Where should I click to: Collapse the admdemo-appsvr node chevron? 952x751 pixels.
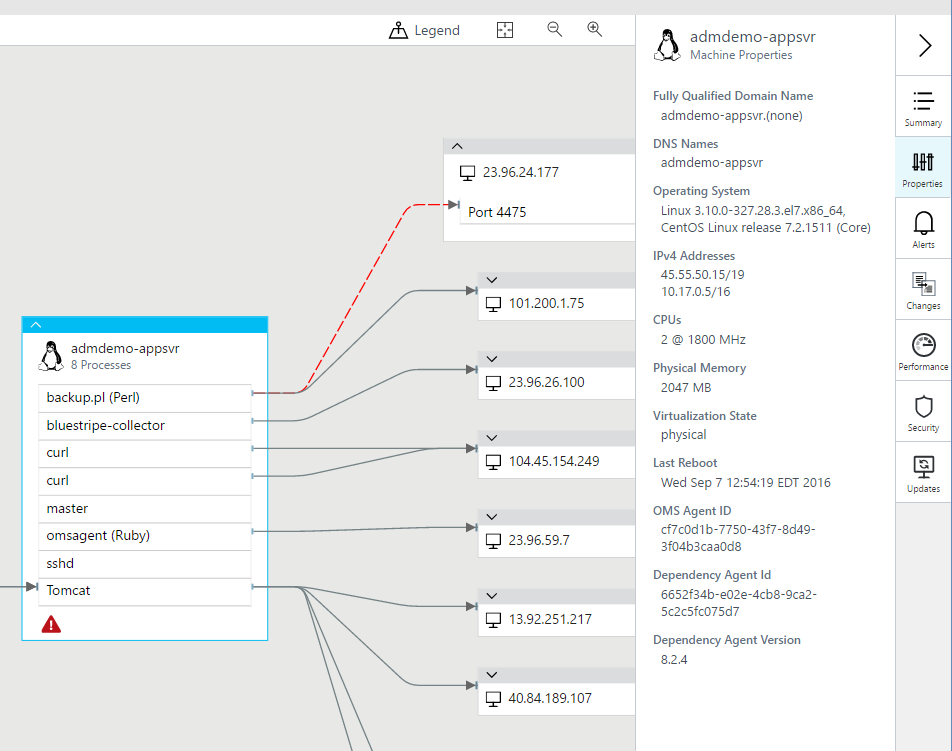coord(36,324)
